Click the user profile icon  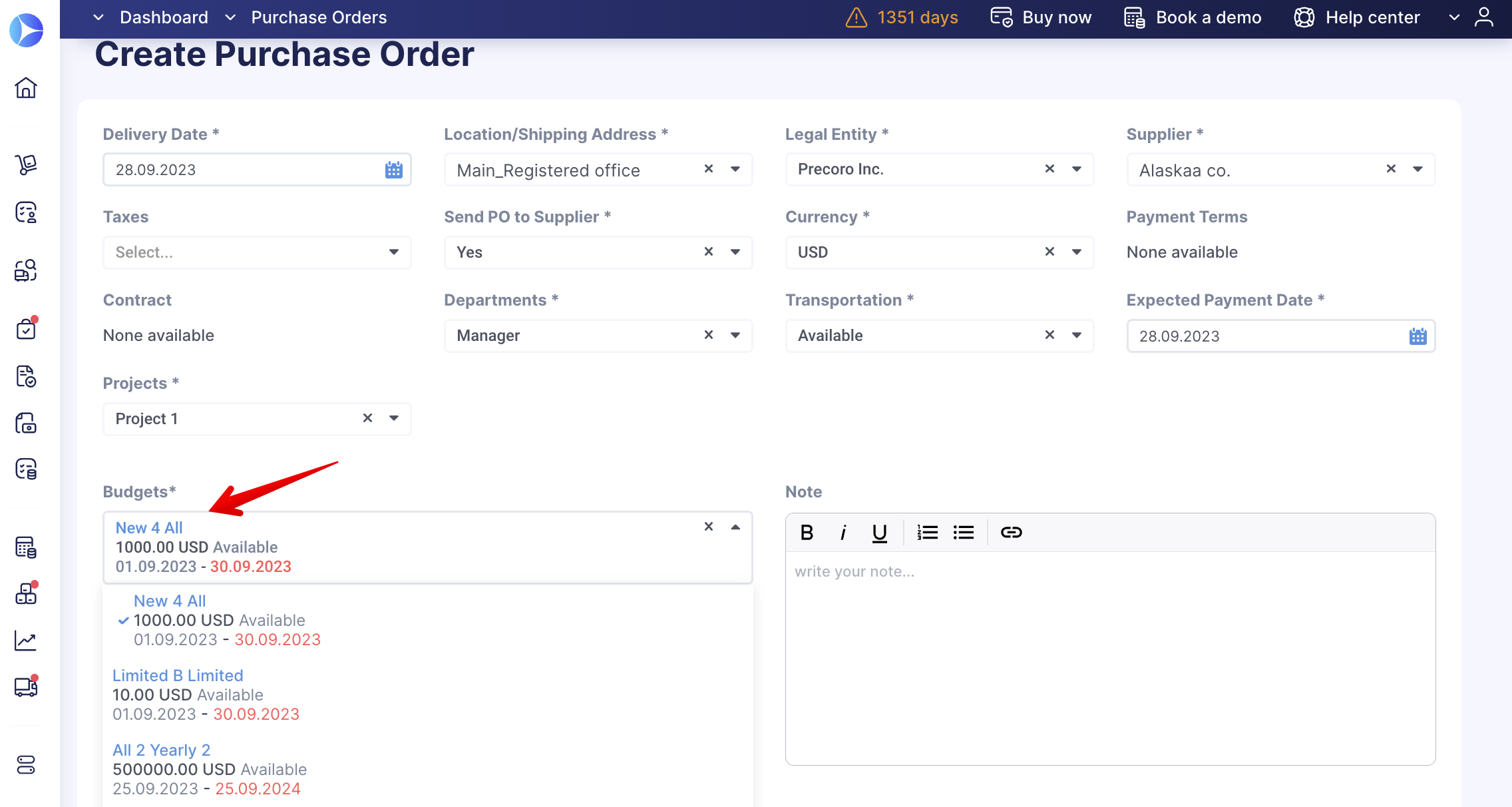(1484, 17)
